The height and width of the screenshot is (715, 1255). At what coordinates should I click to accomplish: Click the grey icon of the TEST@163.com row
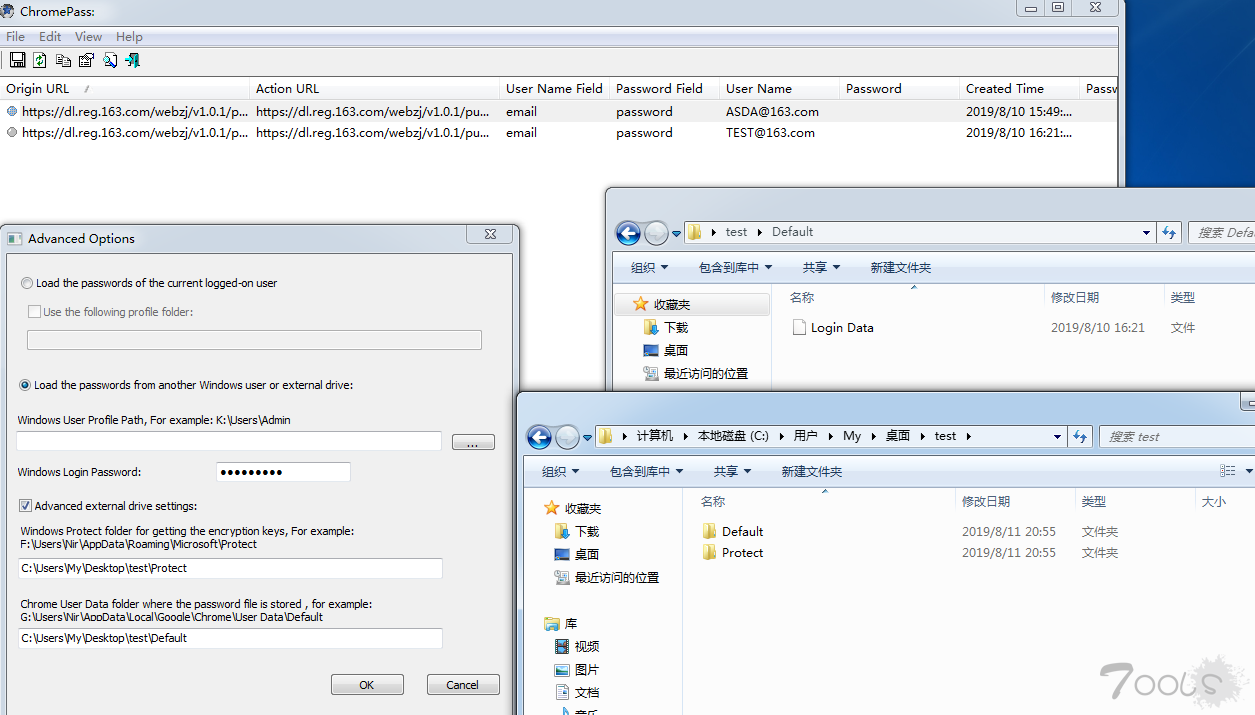point(12,132)
